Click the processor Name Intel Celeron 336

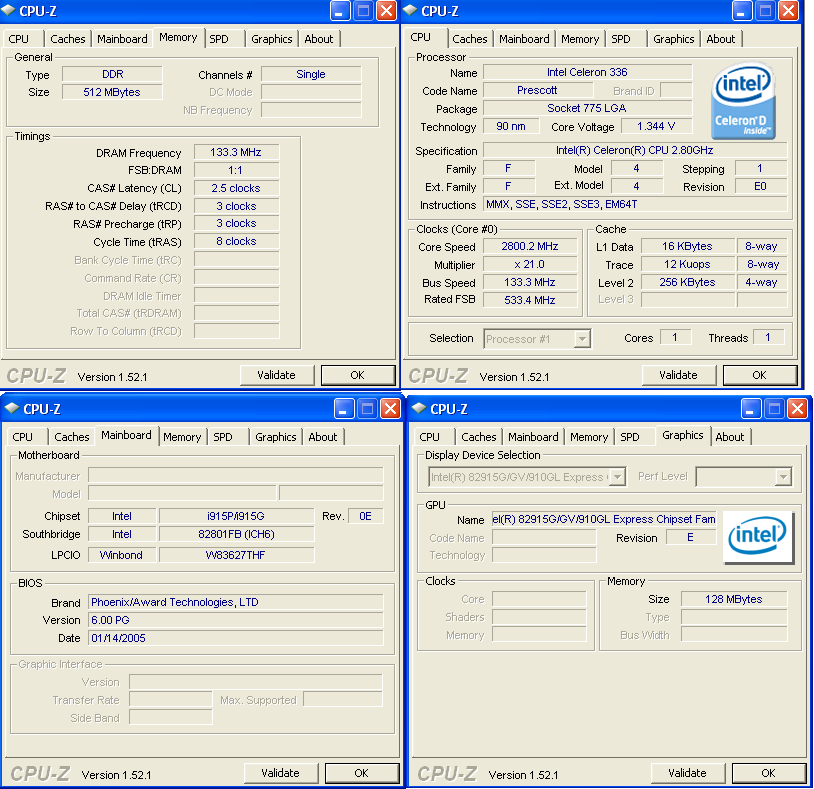pyautogui.click(x=588, y=72)
